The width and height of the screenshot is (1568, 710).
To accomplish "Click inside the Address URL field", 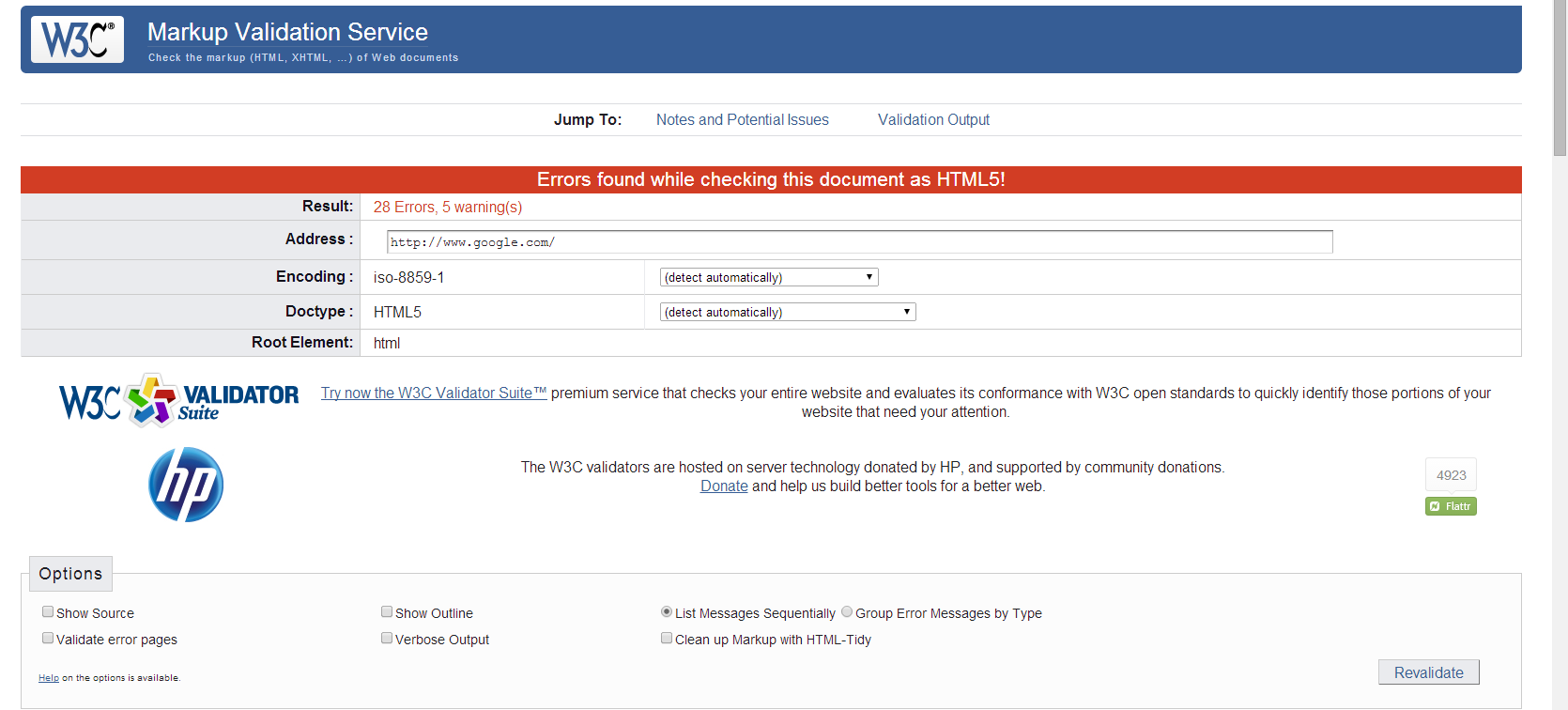I will click(859, 242).
